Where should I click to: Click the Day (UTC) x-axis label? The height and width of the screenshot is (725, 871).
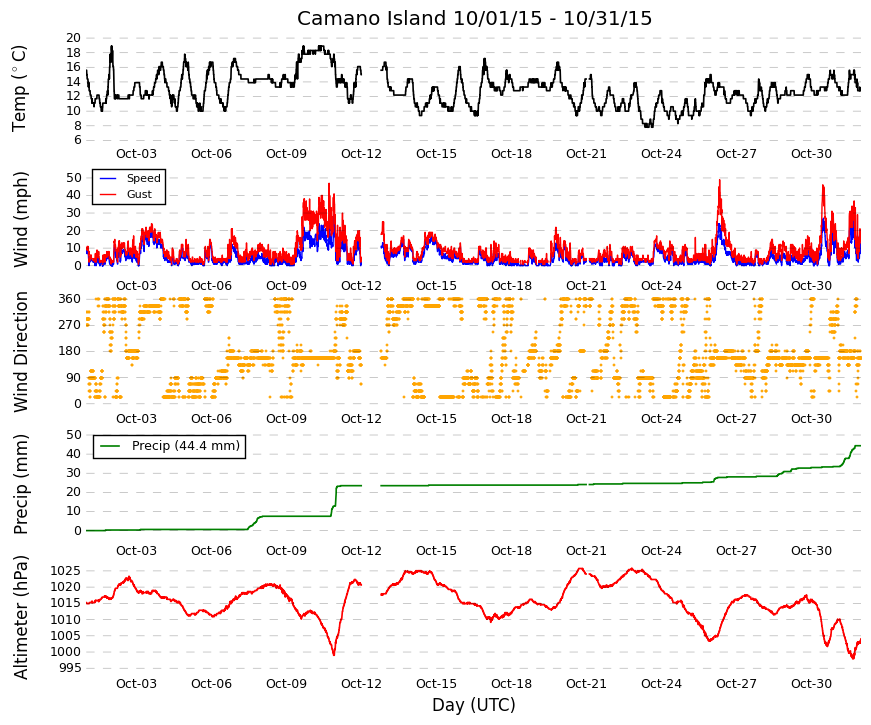474,705
